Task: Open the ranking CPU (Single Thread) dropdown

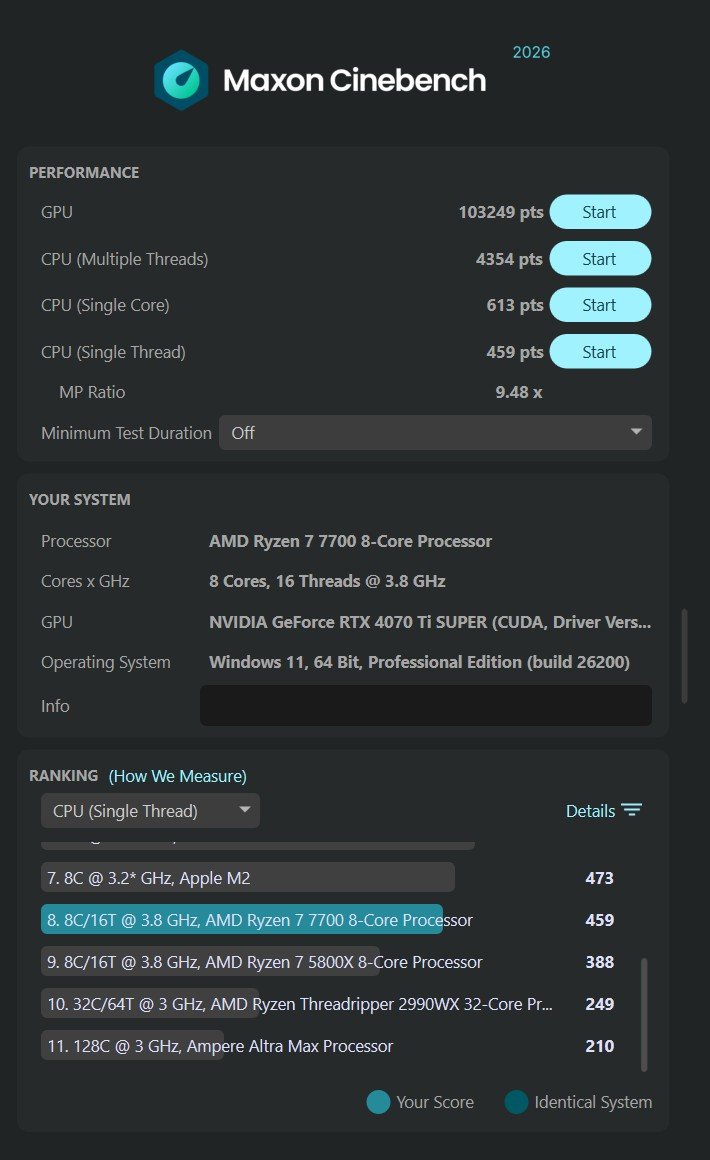Action: click(x=150, y=811)
